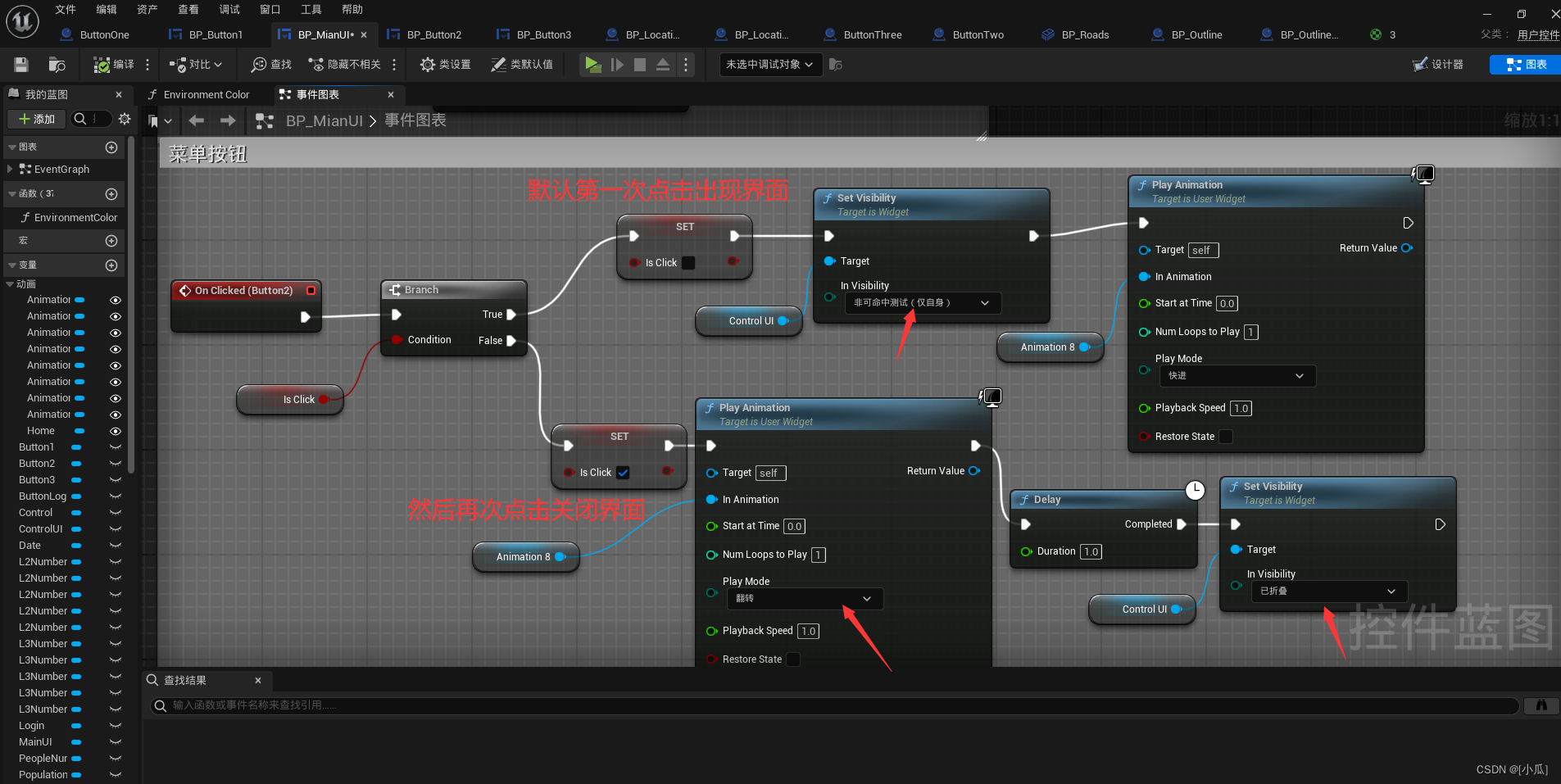Open the 查找 find tool
Image resolution: width=1561 pixels, height=784 pixels.
pyautogui.click(x=271, y=64)
